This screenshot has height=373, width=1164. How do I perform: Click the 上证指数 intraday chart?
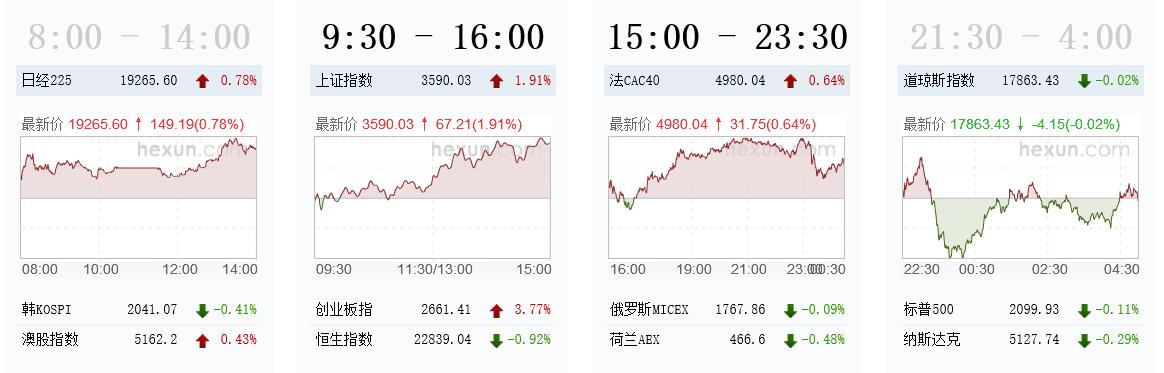[x=433, y=197]
